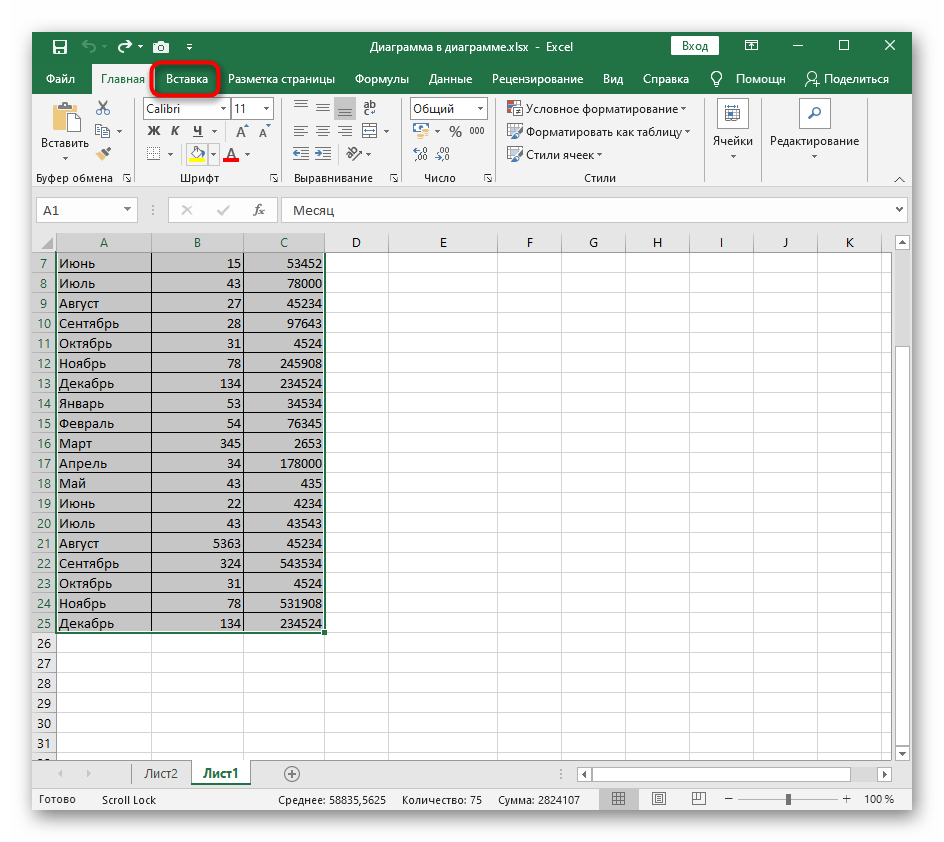Toggle italic formatting (К)

(175, 131)
